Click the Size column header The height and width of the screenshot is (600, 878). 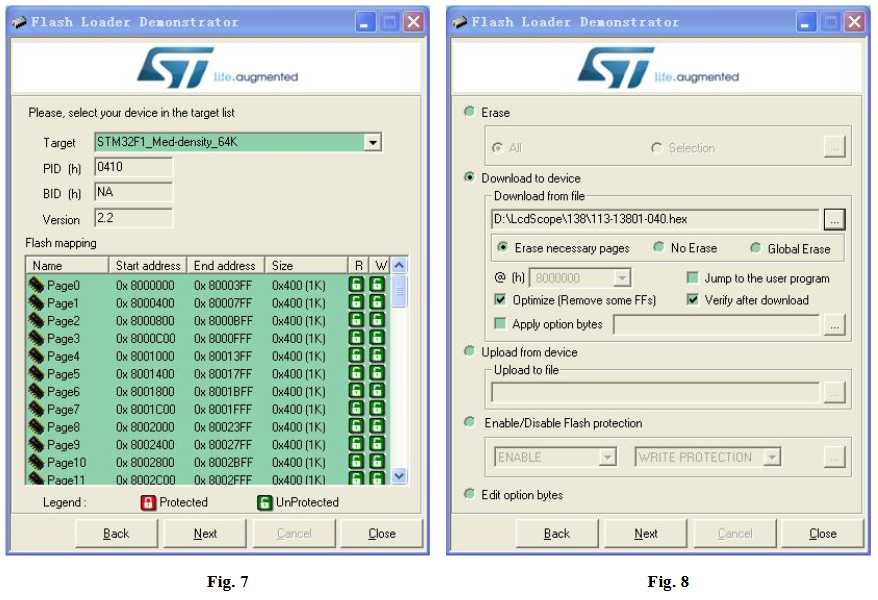(x=307, y=265)
